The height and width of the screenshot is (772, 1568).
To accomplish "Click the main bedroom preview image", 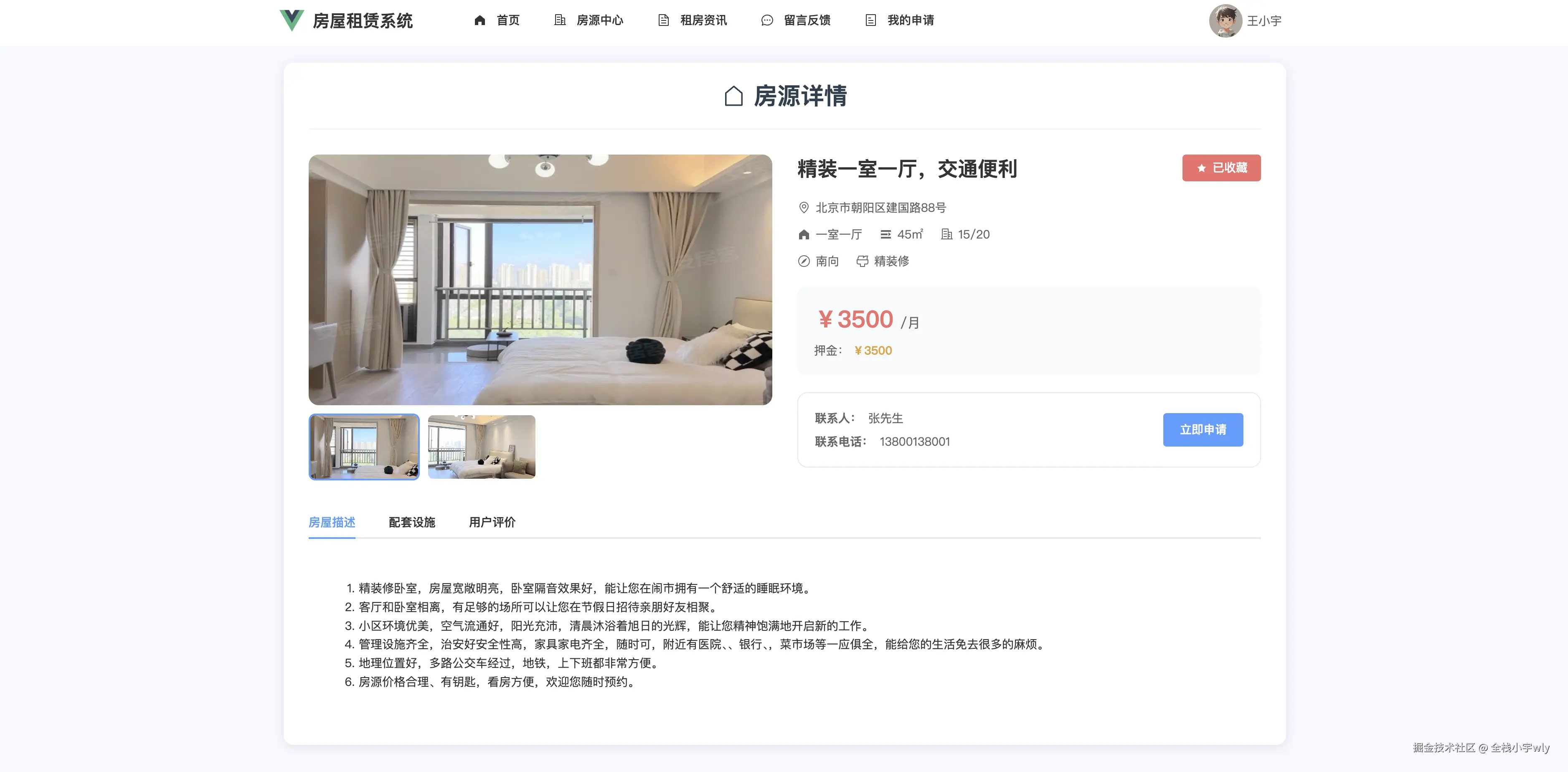I will pyautogui.click(x=540, y=279).
